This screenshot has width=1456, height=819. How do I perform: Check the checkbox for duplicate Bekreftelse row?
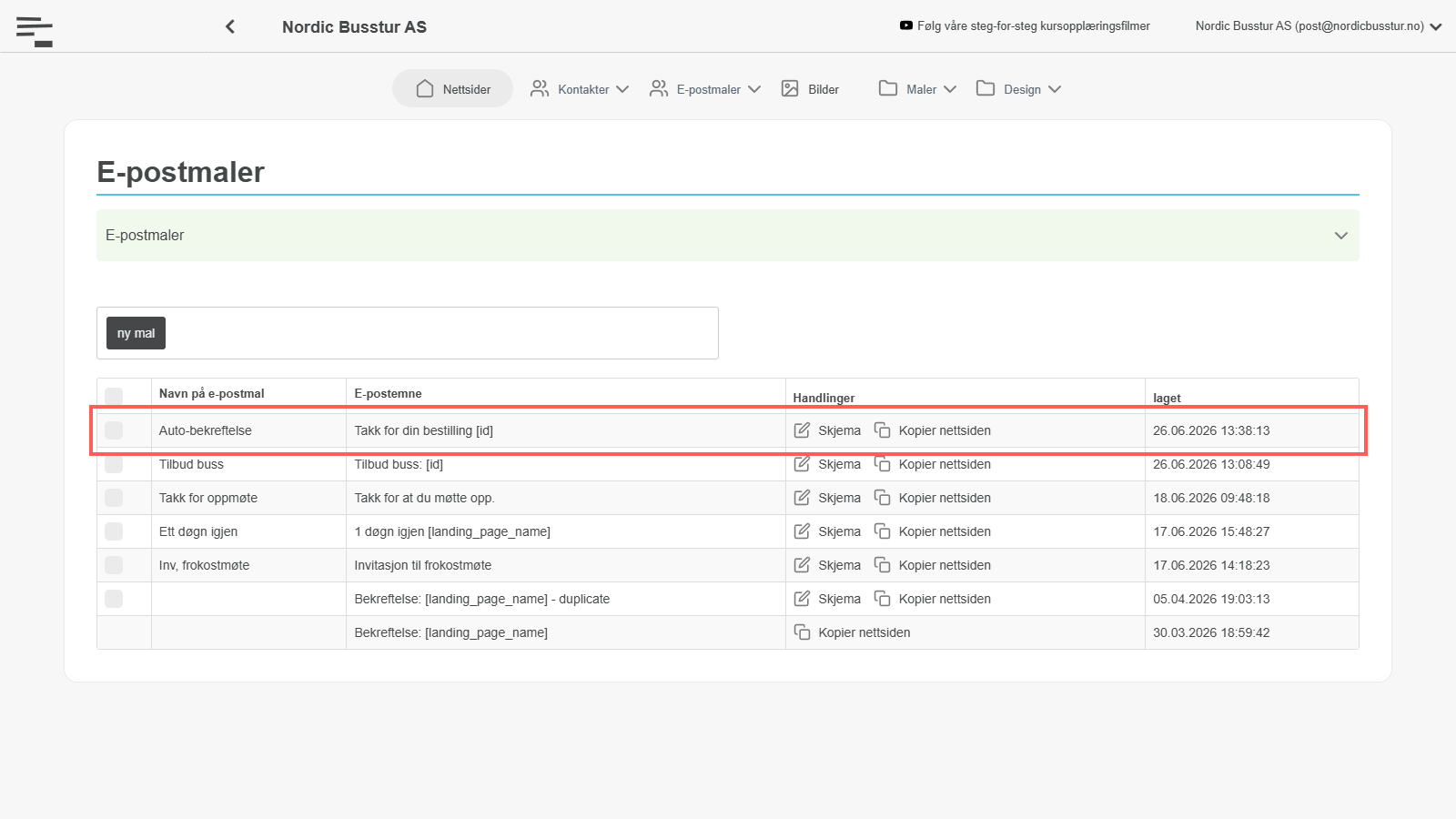[114, 599]
